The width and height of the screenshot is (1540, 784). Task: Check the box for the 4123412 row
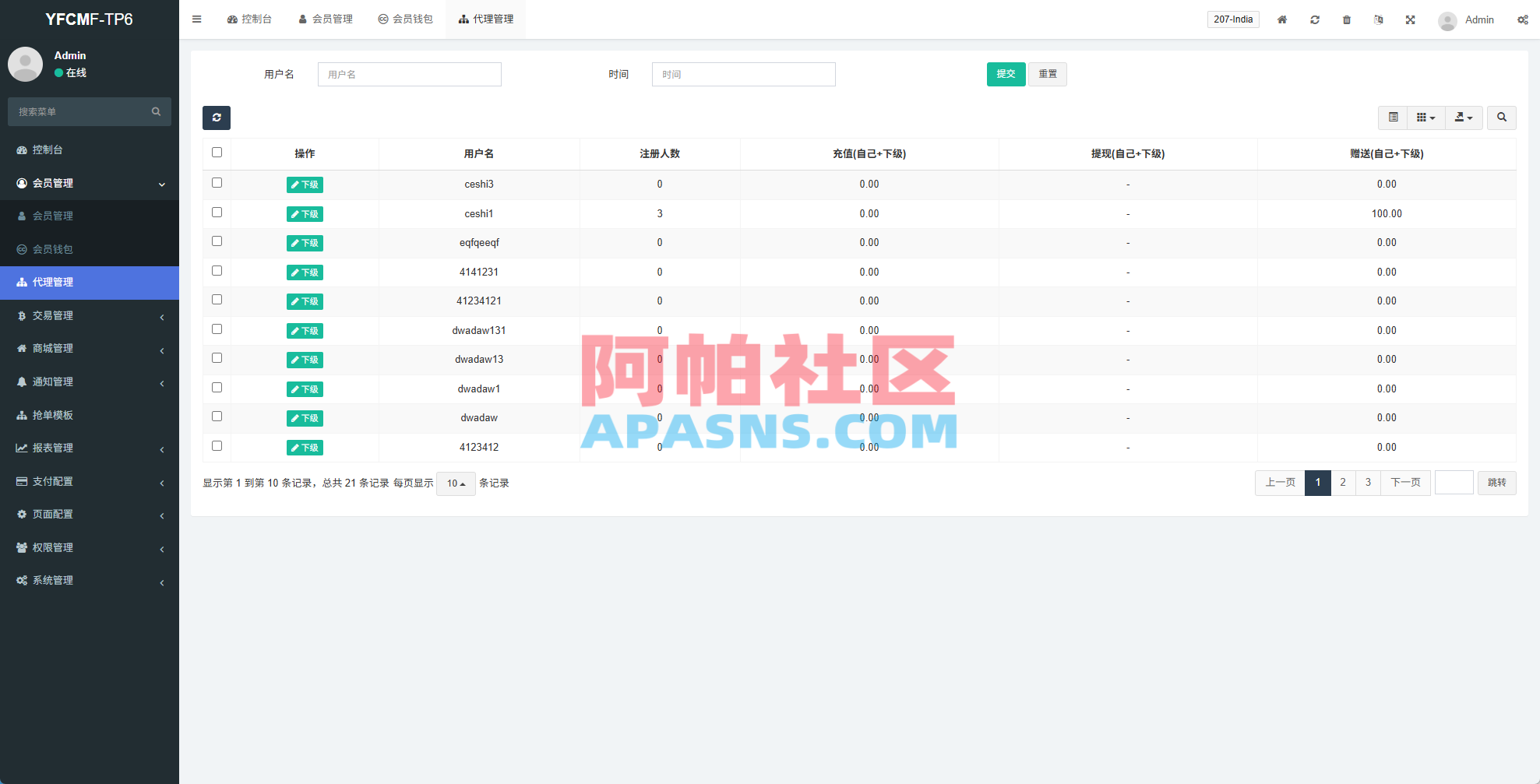(x=217, y=446)
